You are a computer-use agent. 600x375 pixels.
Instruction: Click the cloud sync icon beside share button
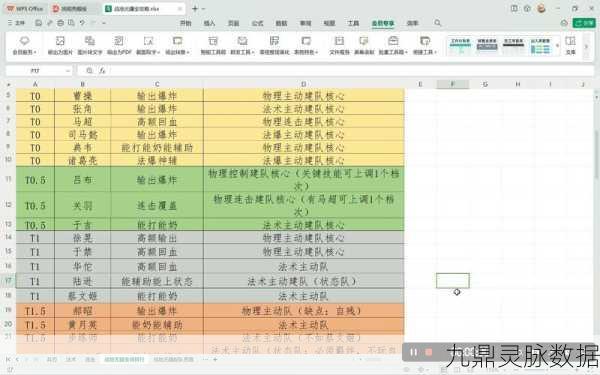(564, 23)
